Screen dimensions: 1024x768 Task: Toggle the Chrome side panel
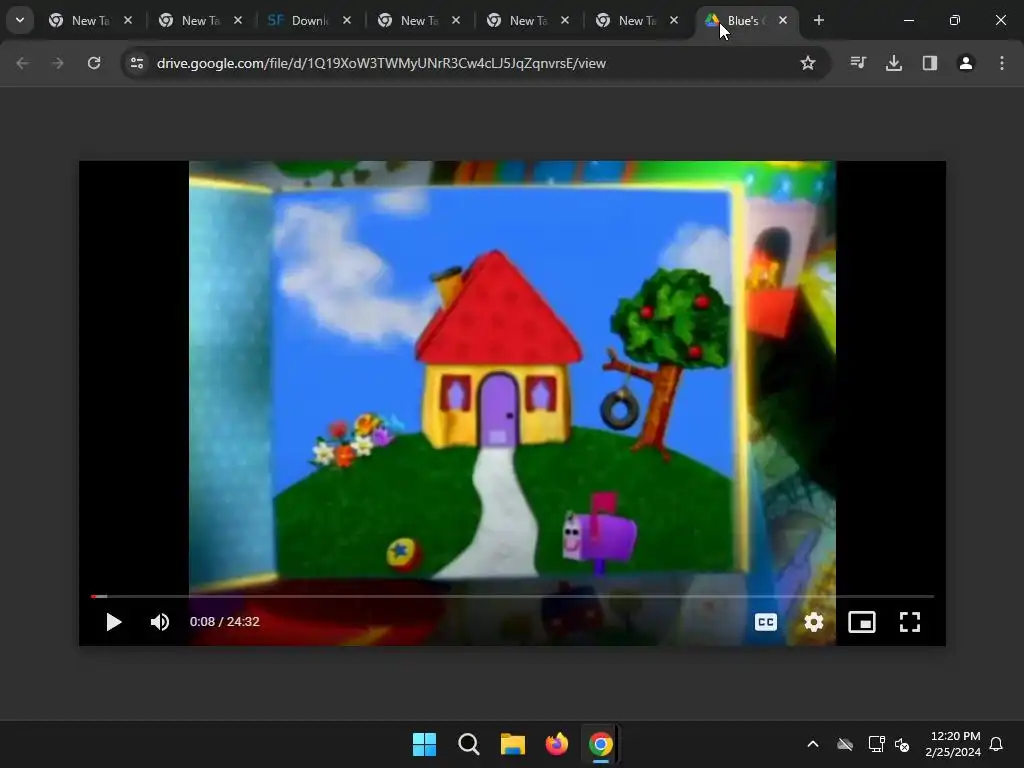tap(930, 63)
